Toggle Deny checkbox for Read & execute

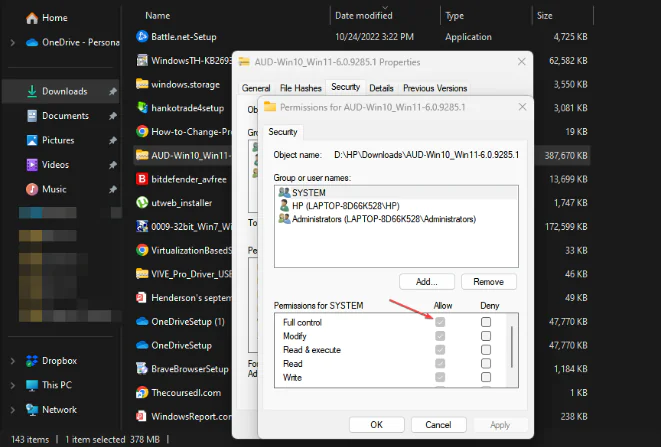pyautogui.click(x=485, y=350)
